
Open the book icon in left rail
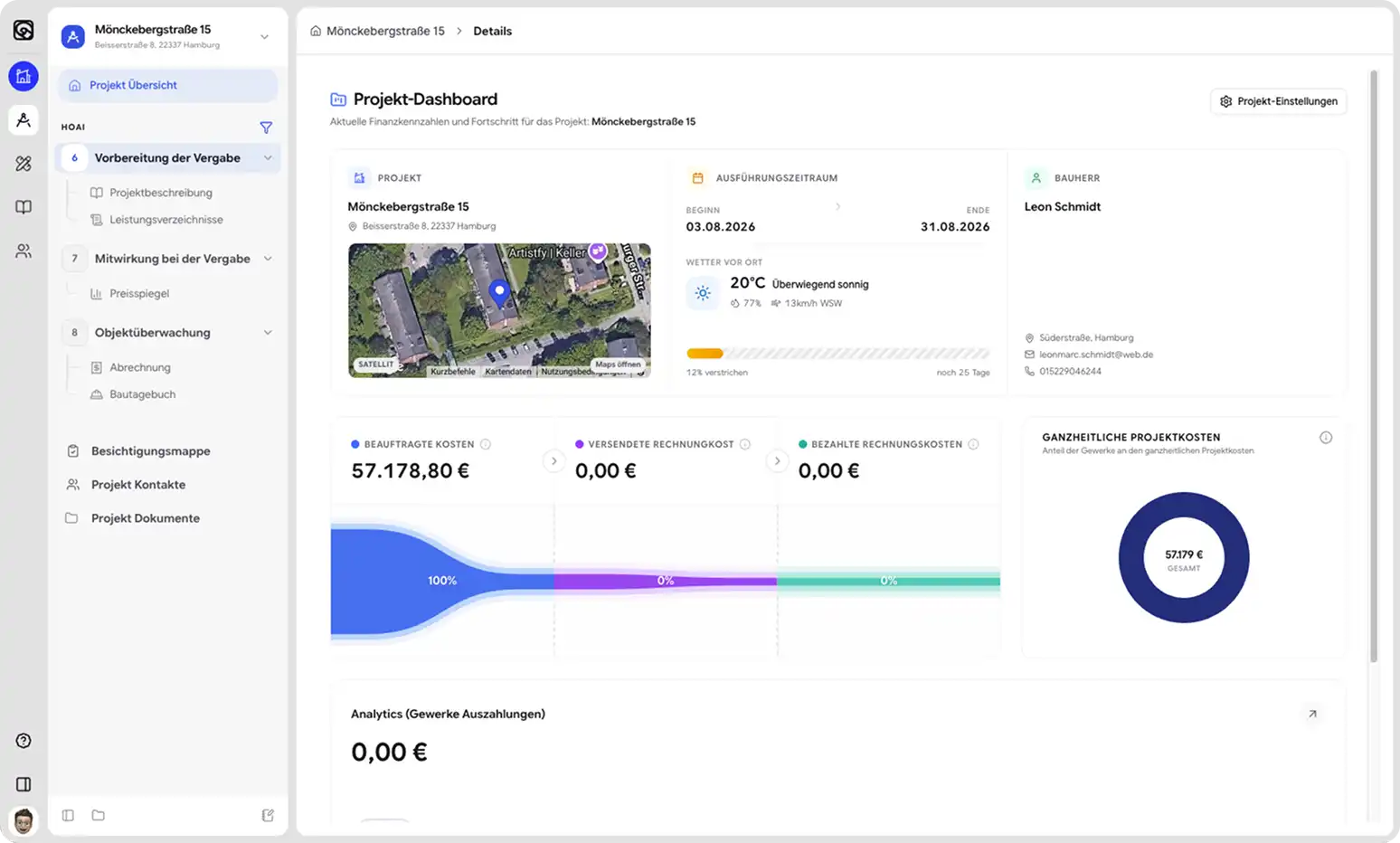[x=24, y=207]
